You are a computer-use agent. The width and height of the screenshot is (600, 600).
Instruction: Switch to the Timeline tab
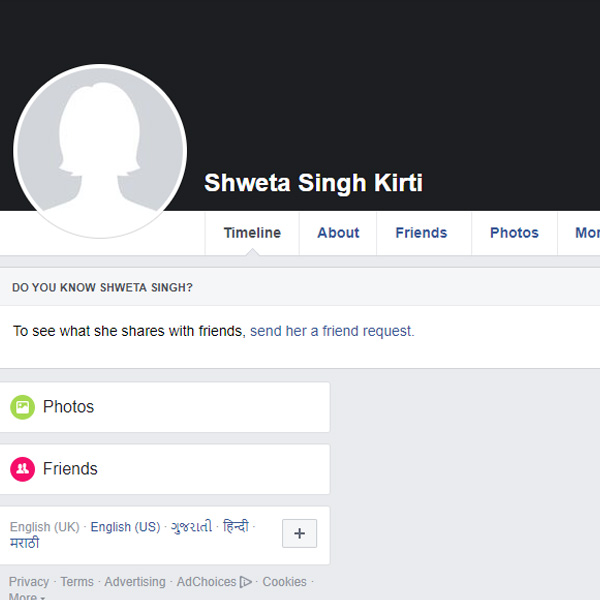coord(252,233)
